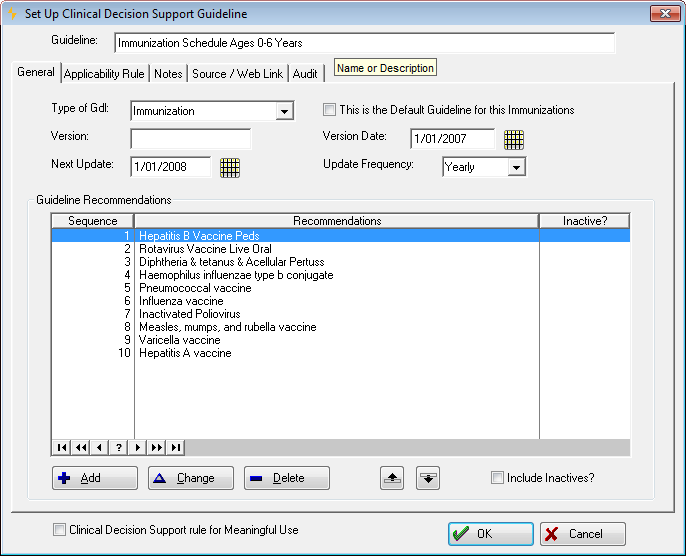
Task: Select Haemophilus influenzae type b conjugate
Action: [340, 275]
